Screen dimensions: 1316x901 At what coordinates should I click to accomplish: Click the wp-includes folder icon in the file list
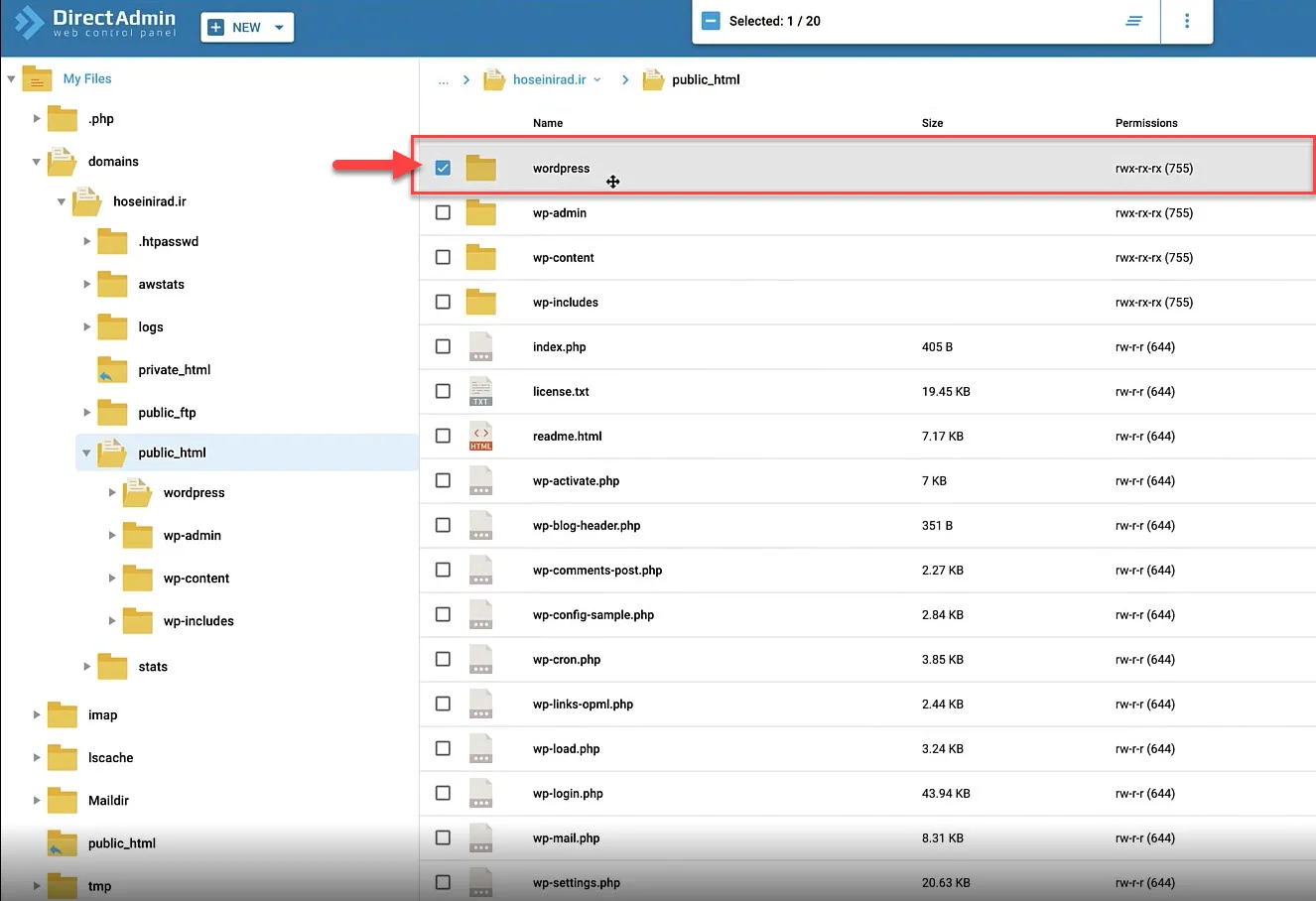tap(480, 302)
